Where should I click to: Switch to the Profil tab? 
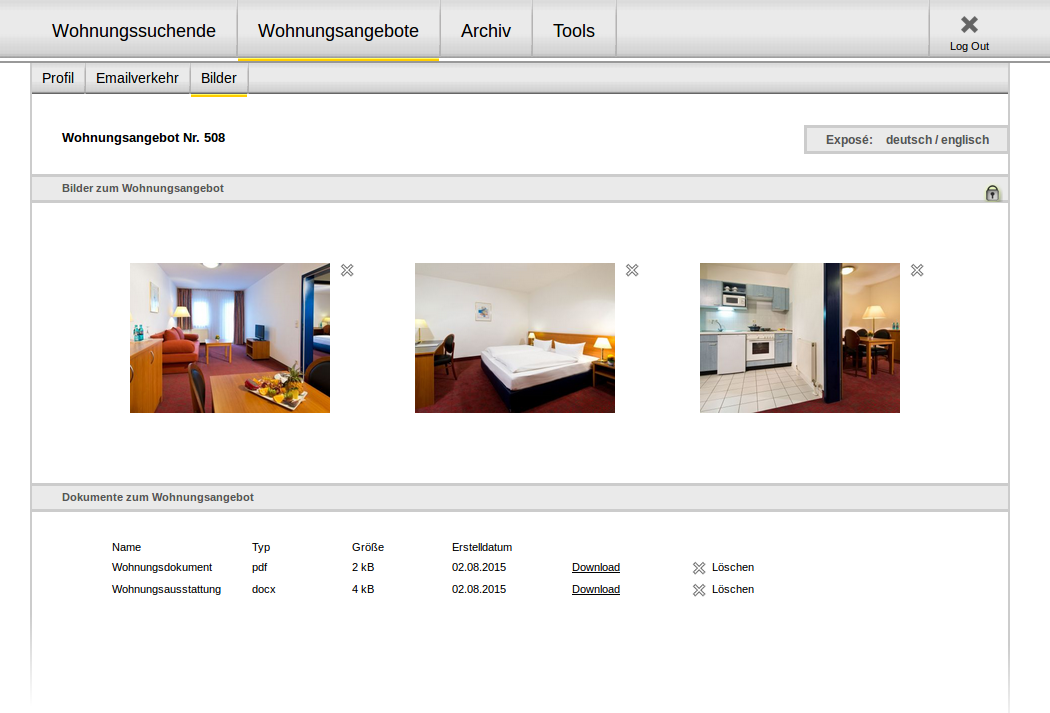point(58,78)
